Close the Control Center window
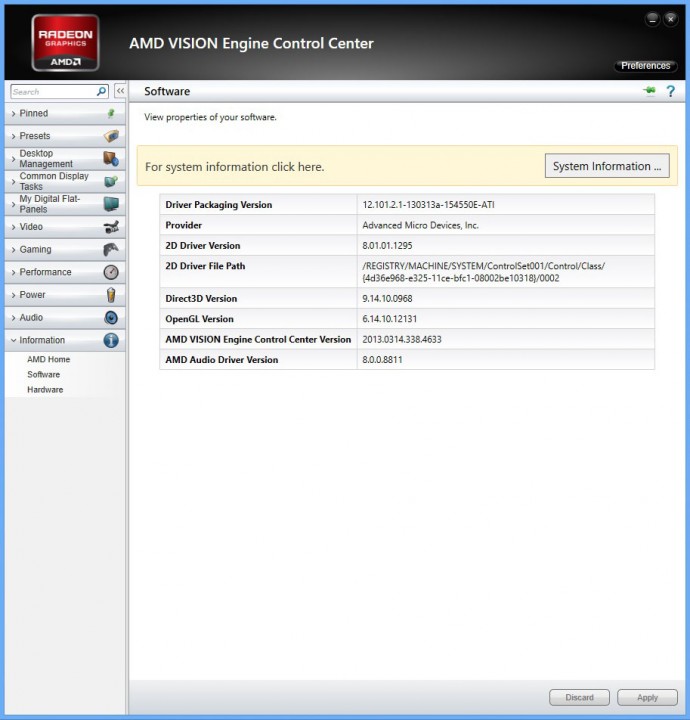The image size is (690, 720). click(671, 19)
